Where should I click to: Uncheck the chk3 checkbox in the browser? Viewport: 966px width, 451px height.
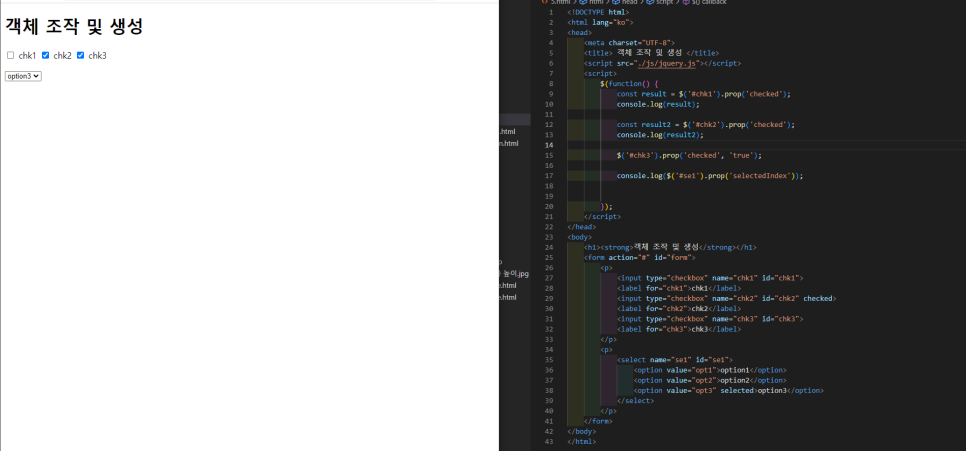point(80,55)
